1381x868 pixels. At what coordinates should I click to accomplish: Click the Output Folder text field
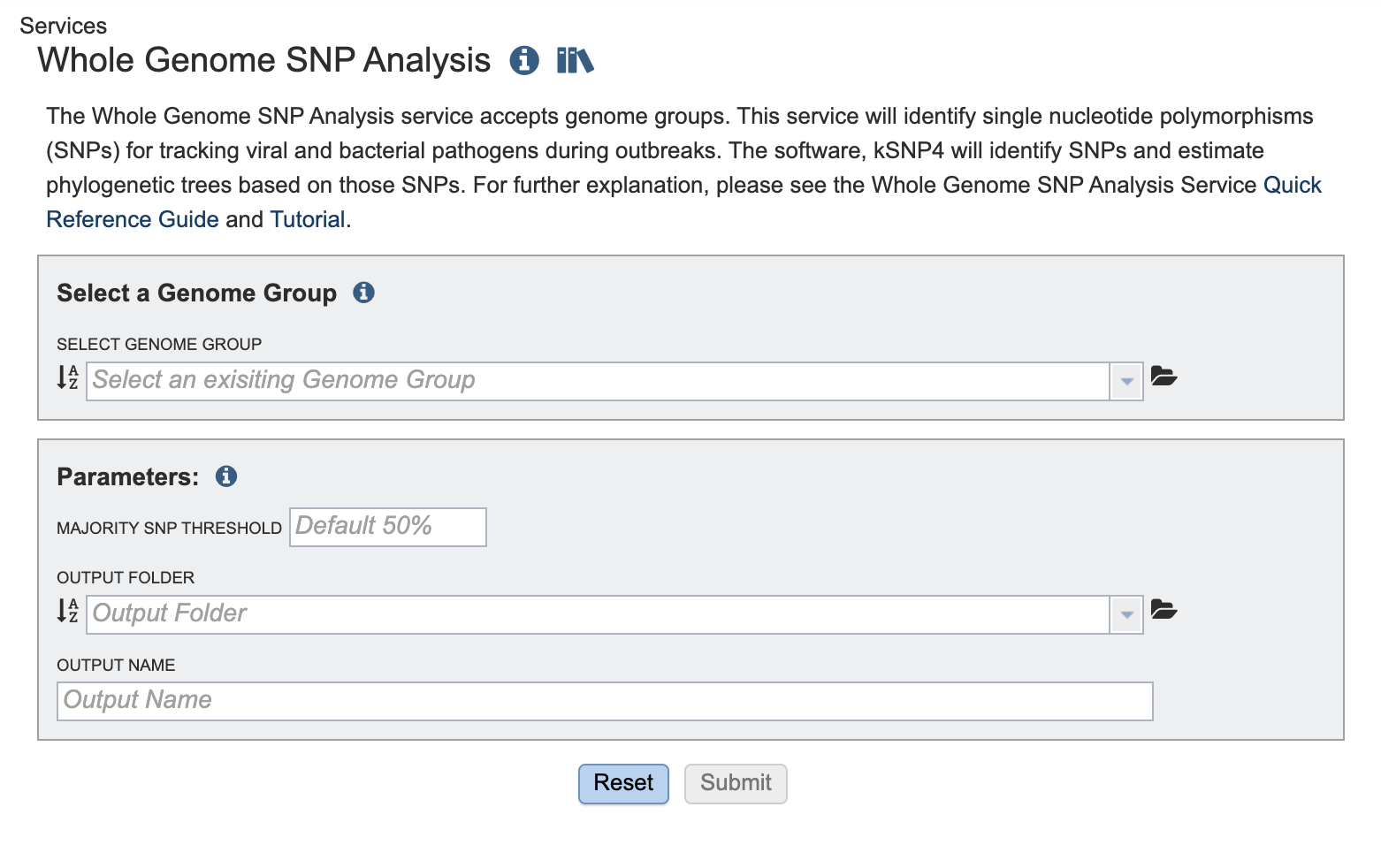coord(530,613)
